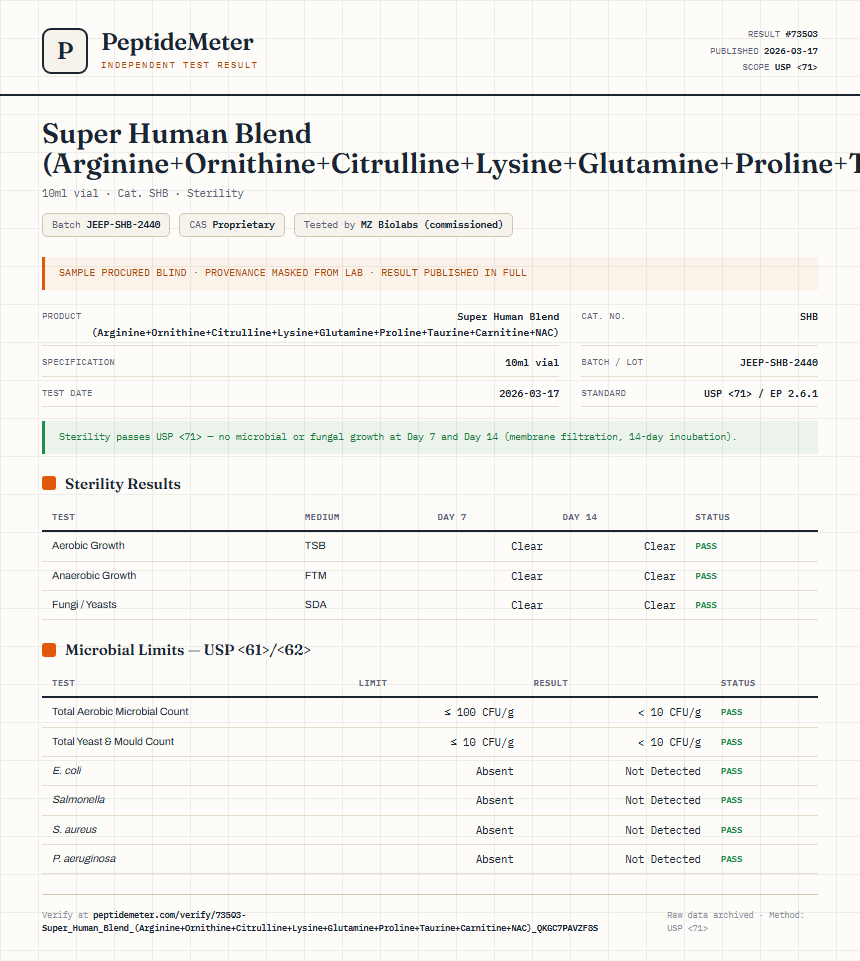The height and width of the screenshot is (961, 860).
Task: Click the SPECIFICATION value '10ml vial'
Action: (x=531, y=363)
